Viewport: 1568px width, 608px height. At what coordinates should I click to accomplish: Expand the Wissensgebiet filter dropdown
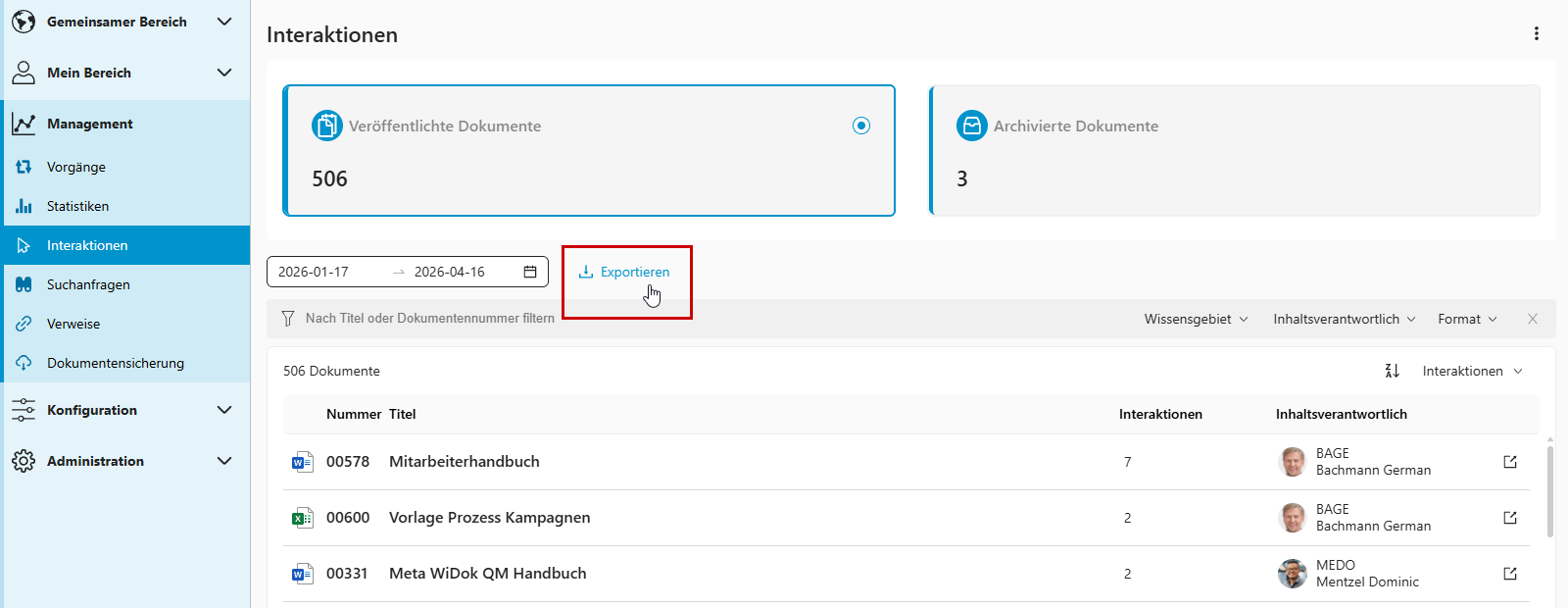1196,319
